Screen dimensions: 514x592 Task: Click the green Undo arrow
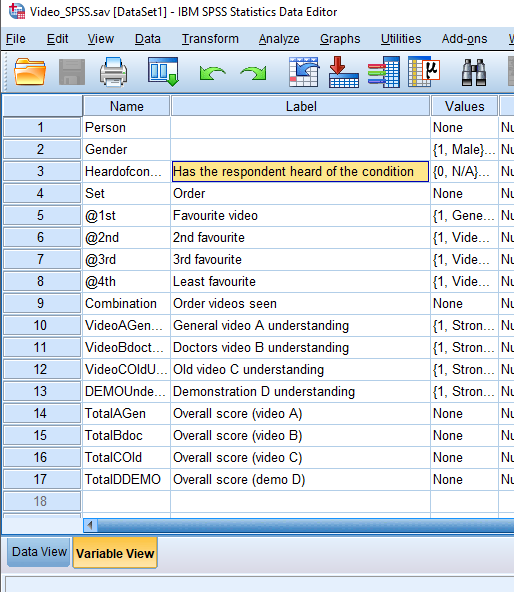213,73
